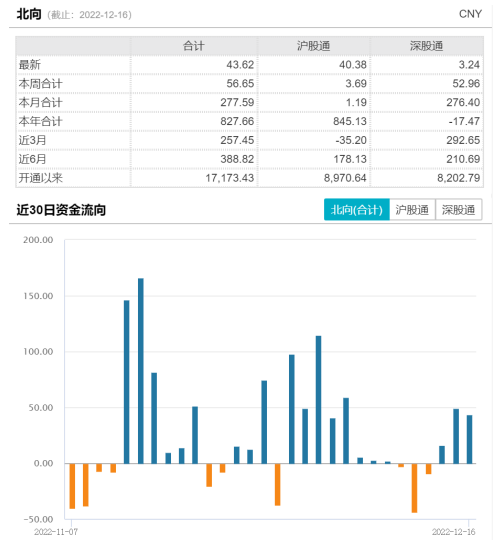Select the 近6月 row label
This screenshot has width=500, height=540.
(x=32, y=159)
